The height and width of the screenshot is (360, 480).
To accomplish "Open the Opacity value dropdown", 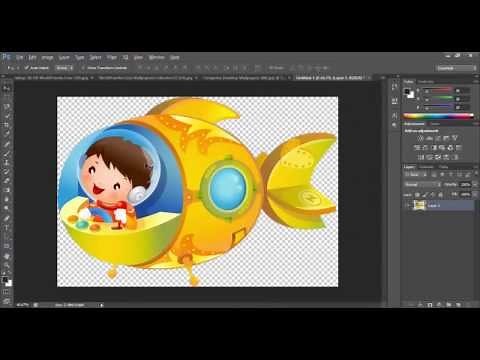I will click(475, 184).
